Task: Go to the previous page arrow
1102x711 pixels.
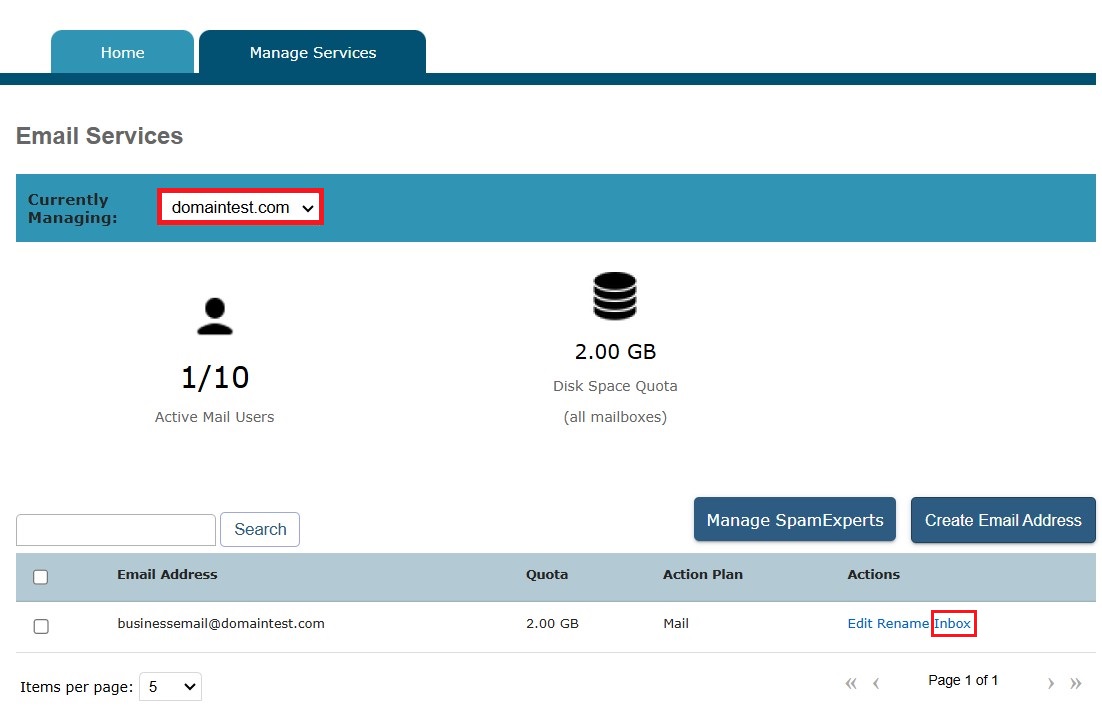Action: pyautogui.click(x=876, y=683)
